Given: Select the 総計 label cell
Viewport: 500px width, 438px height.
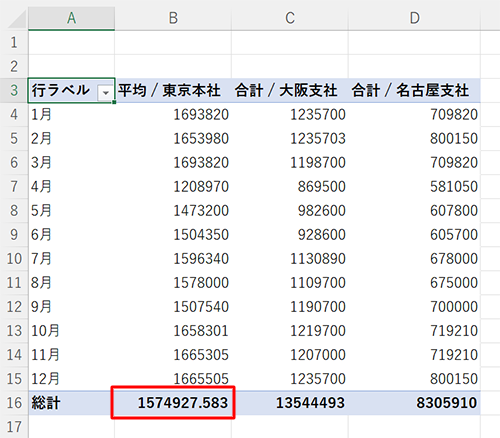Looking at the screenshot, I should point(72,403).
